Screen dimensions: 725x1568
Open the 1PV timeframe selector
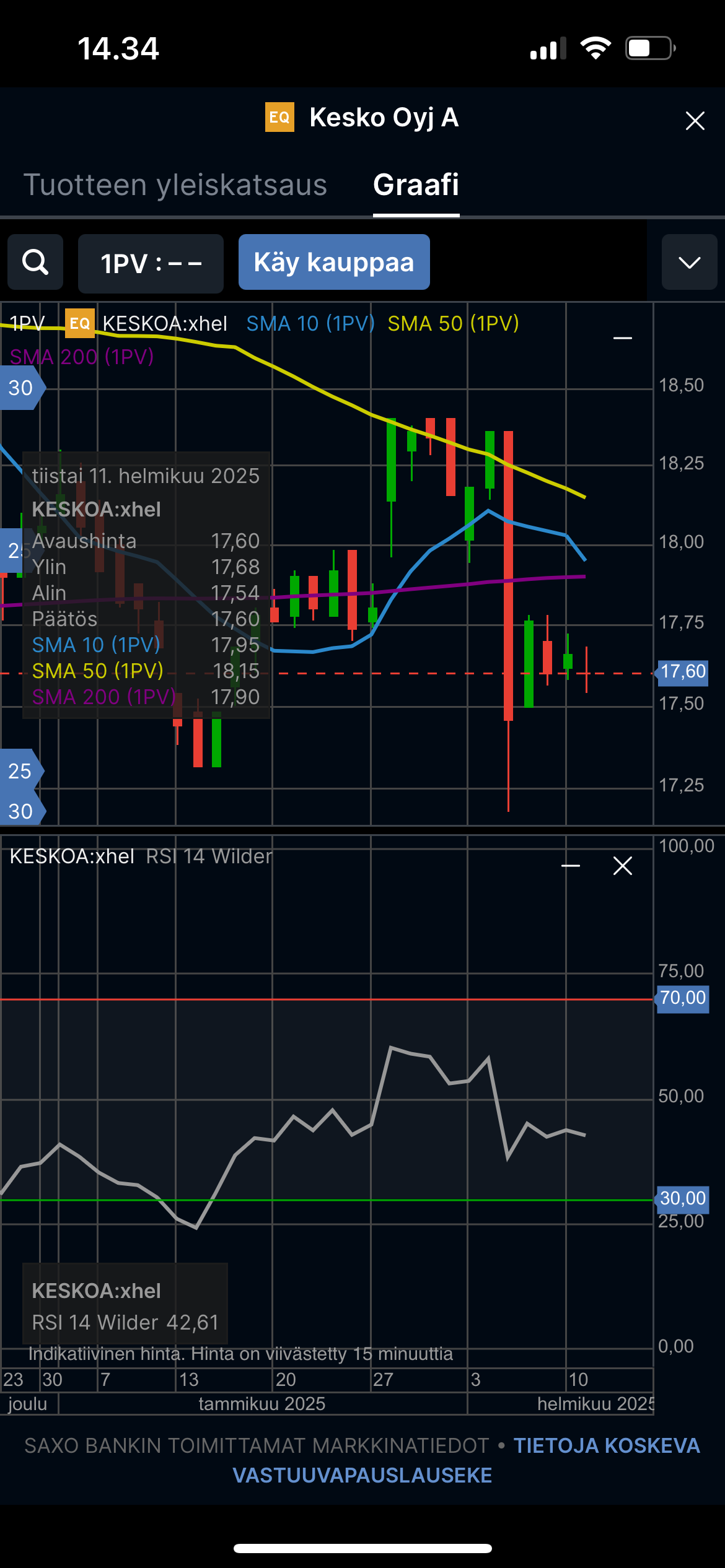151,263
